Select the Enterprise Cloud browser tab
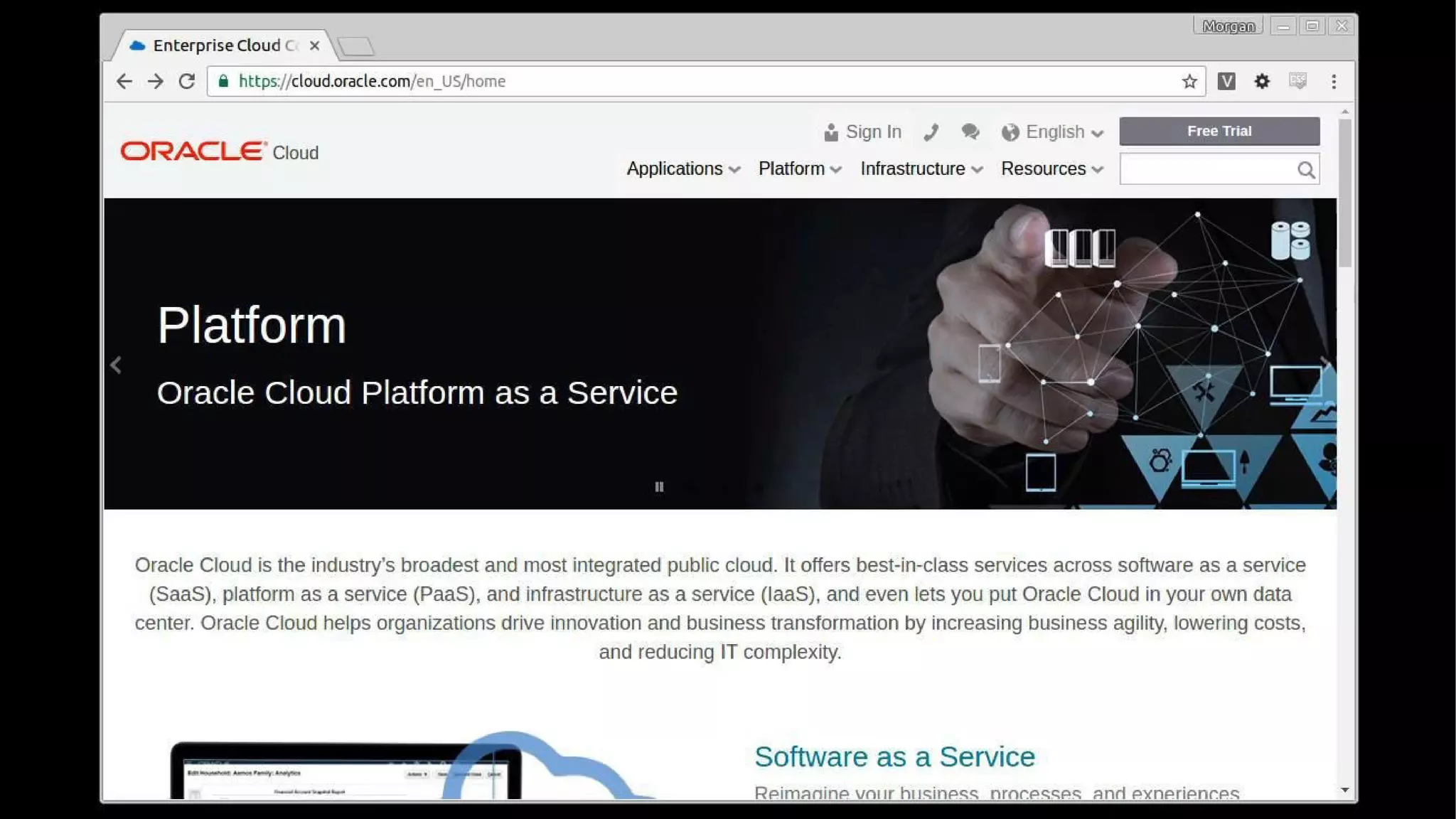 pos(224,45)
